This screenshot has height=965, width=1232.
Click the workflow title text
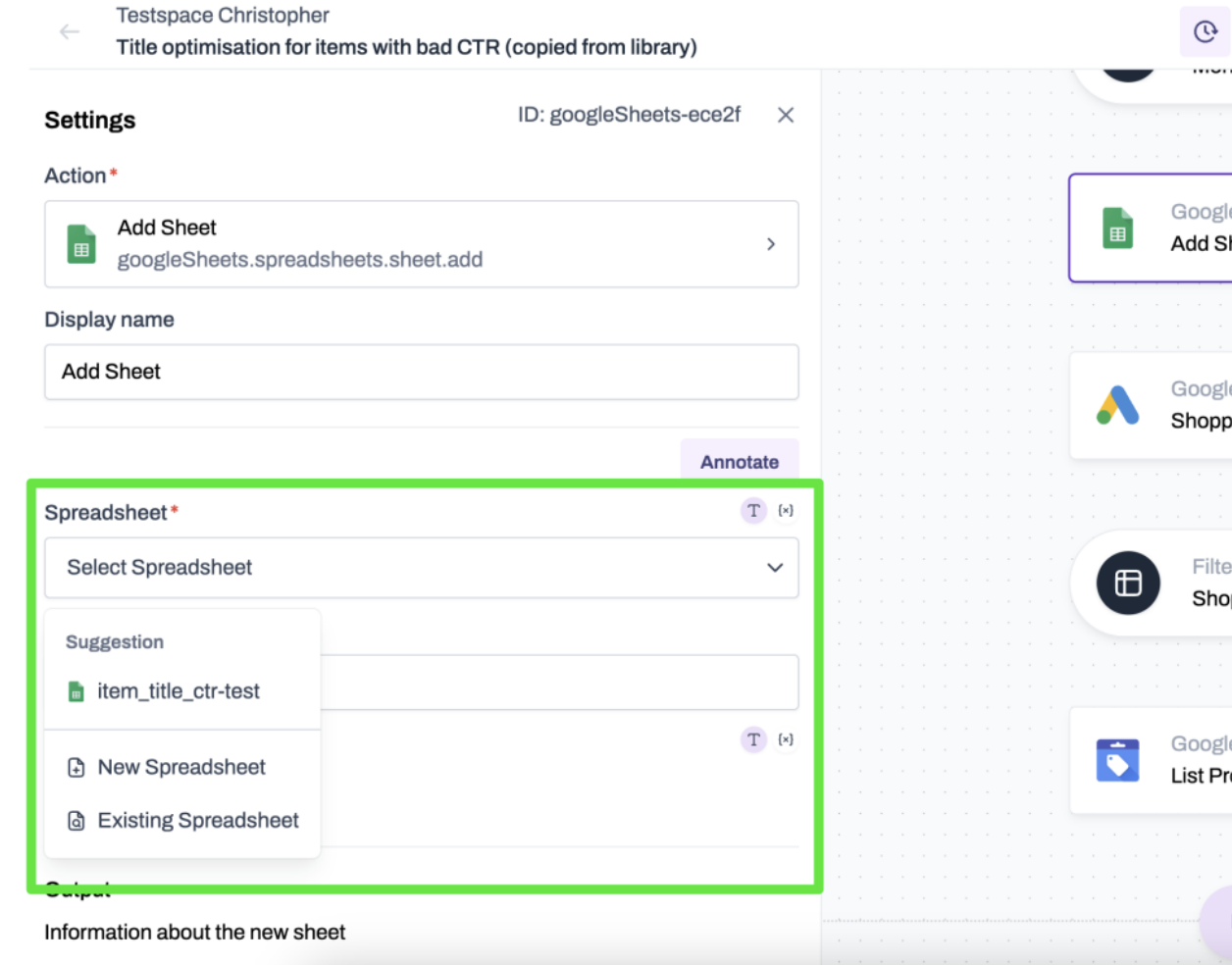tap(406, 47)
